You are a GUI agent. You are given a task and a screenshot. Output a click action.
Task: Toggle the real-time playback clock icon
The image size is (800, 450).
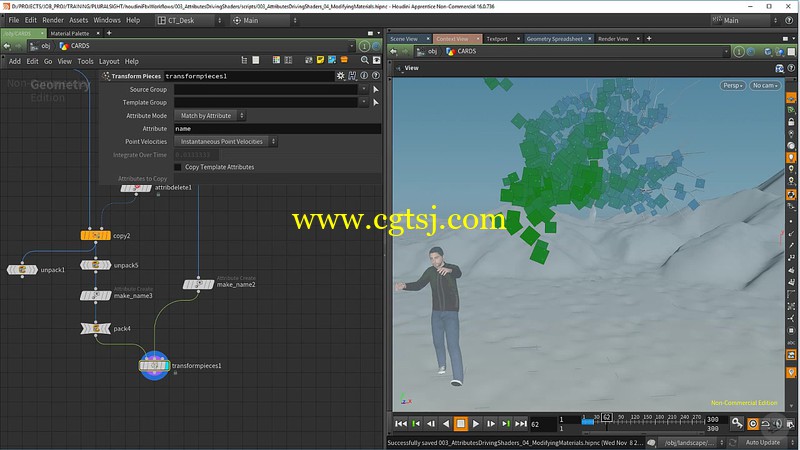coord(753,423)
